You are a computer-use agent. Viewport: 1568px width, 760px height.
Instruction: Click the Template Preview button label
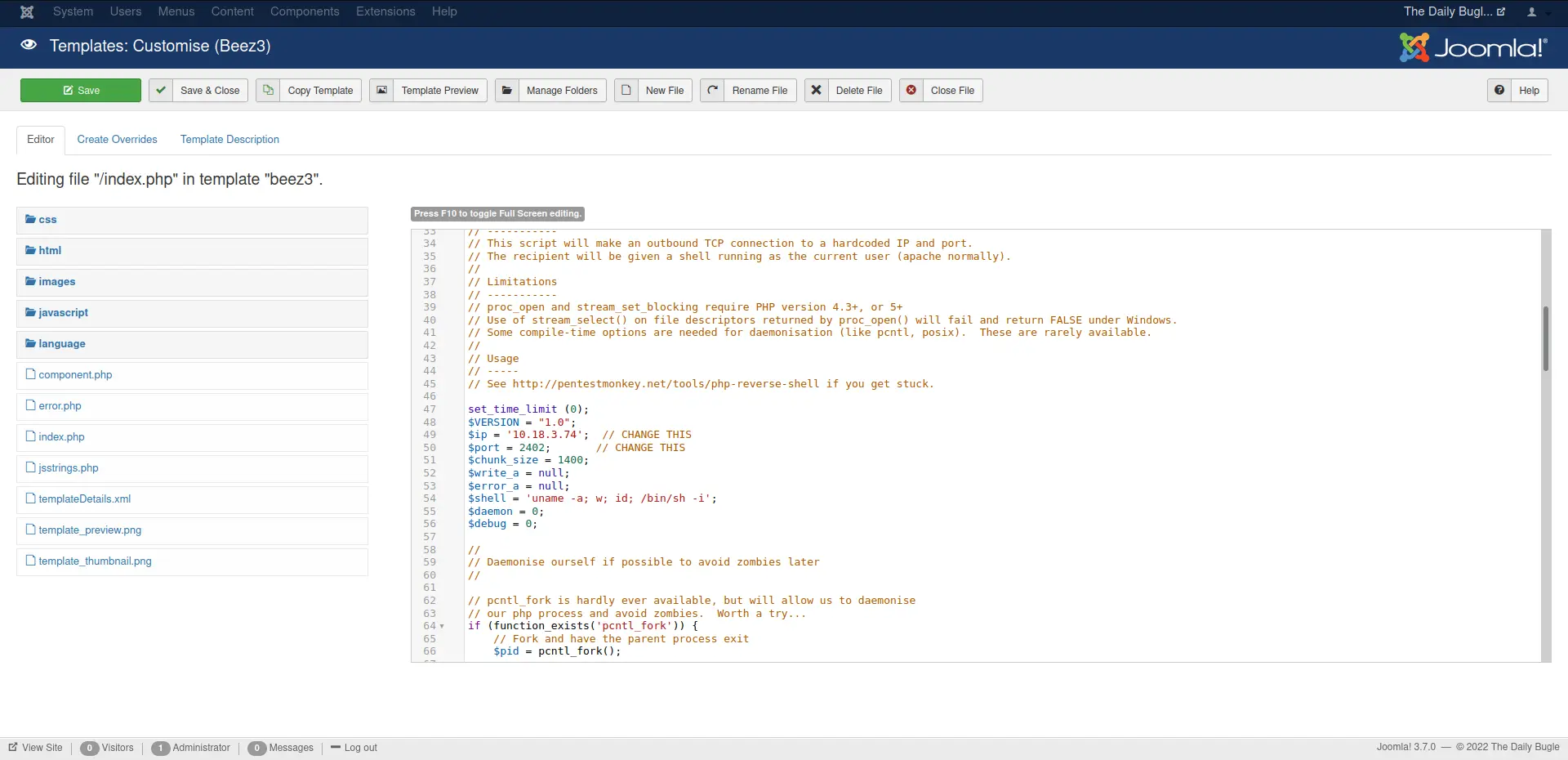pos(439,91)
